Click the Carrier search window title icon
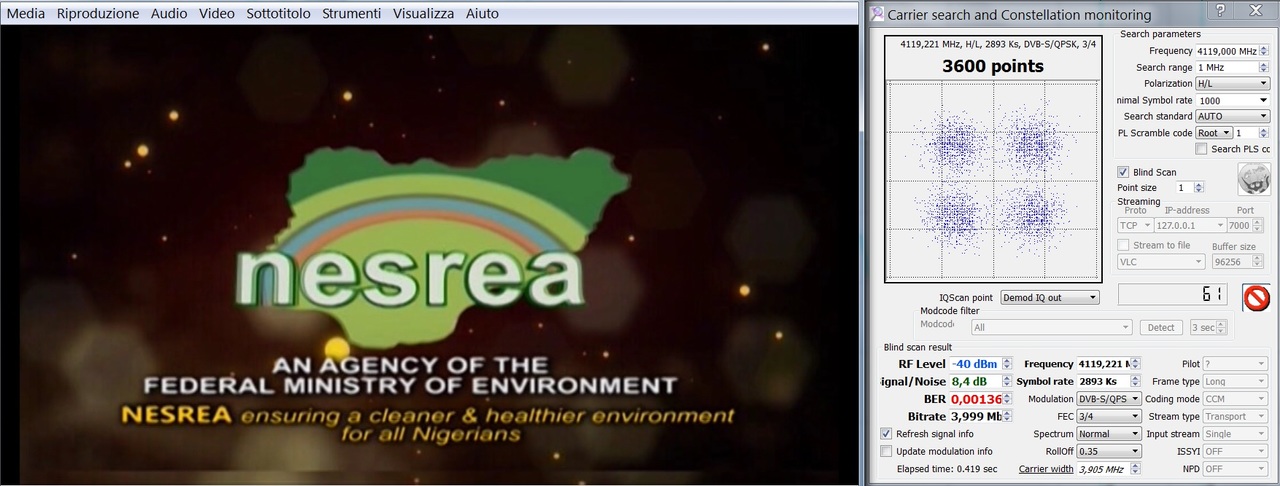Image resolution: width=1280 pixels, height=486 pixels. 877,14
